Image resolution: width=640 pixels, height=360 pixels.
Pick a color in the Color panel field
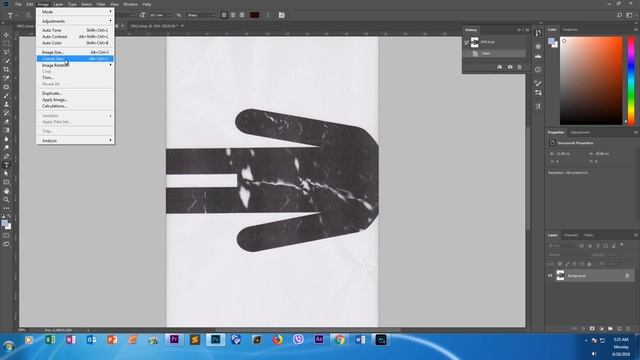(591, 80)
